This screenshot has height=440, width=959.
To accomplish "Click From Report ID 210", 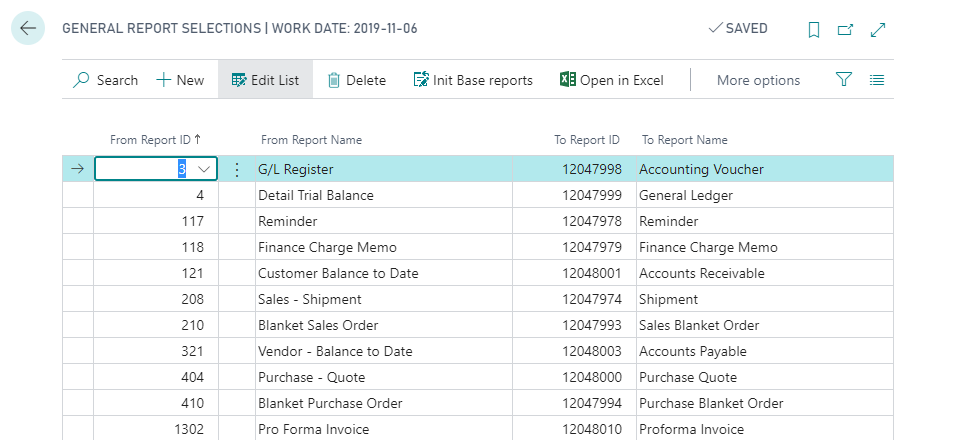I will pos(156,325).
